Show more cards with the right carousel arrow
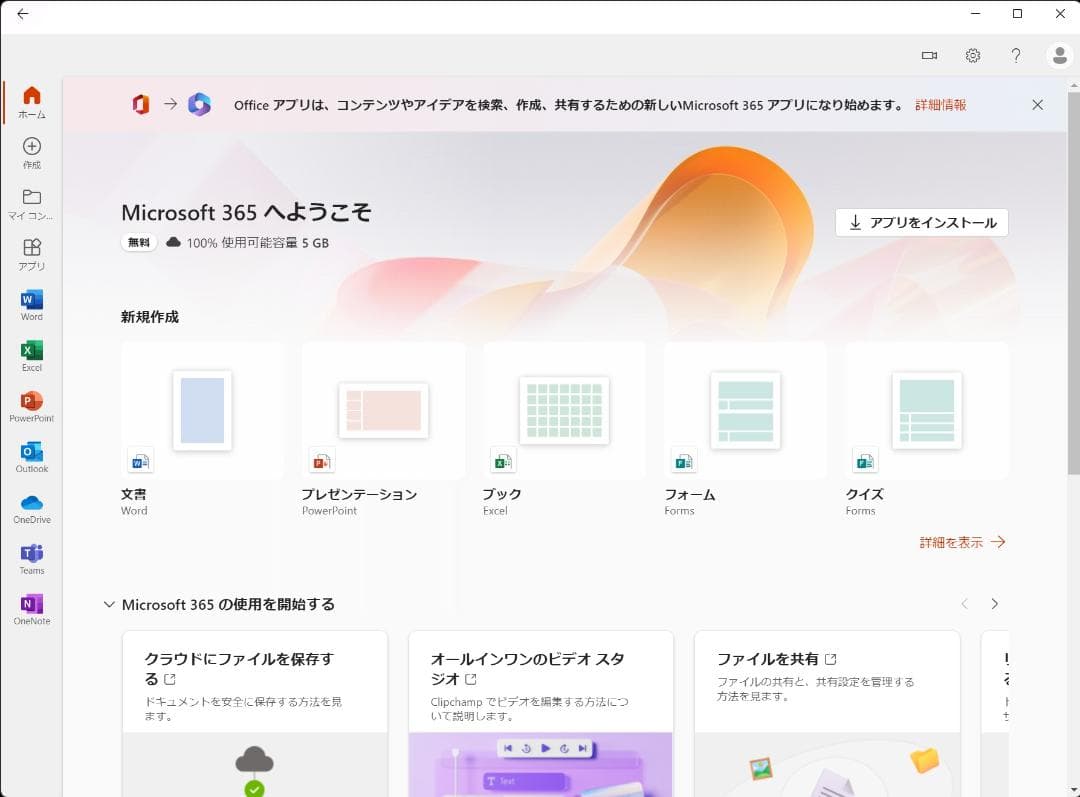Viewport: 1080px width, 797px height. (x=995, y=604)
